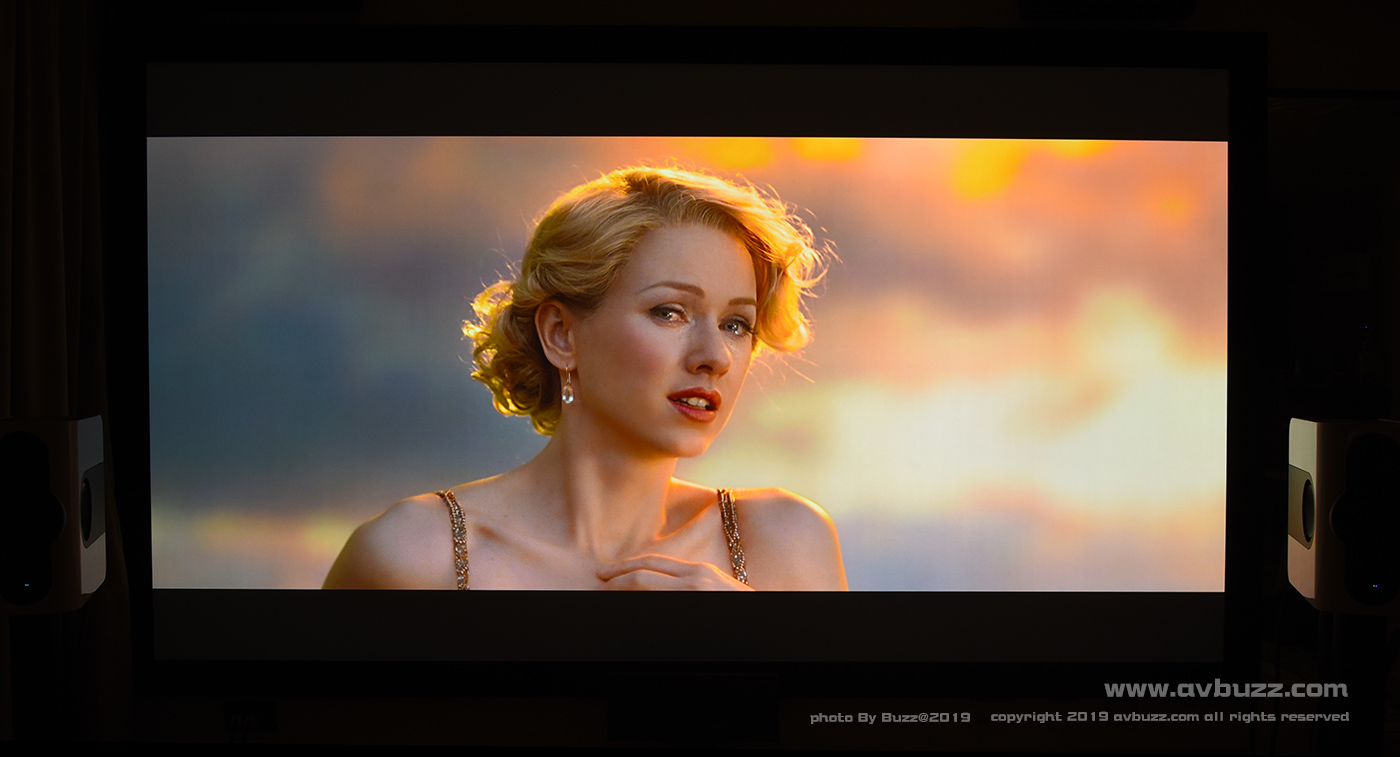Click the woman's red lips
The height and width of the screenshot is (757, 1400).
pyautogui.click(x=695, y=402)
